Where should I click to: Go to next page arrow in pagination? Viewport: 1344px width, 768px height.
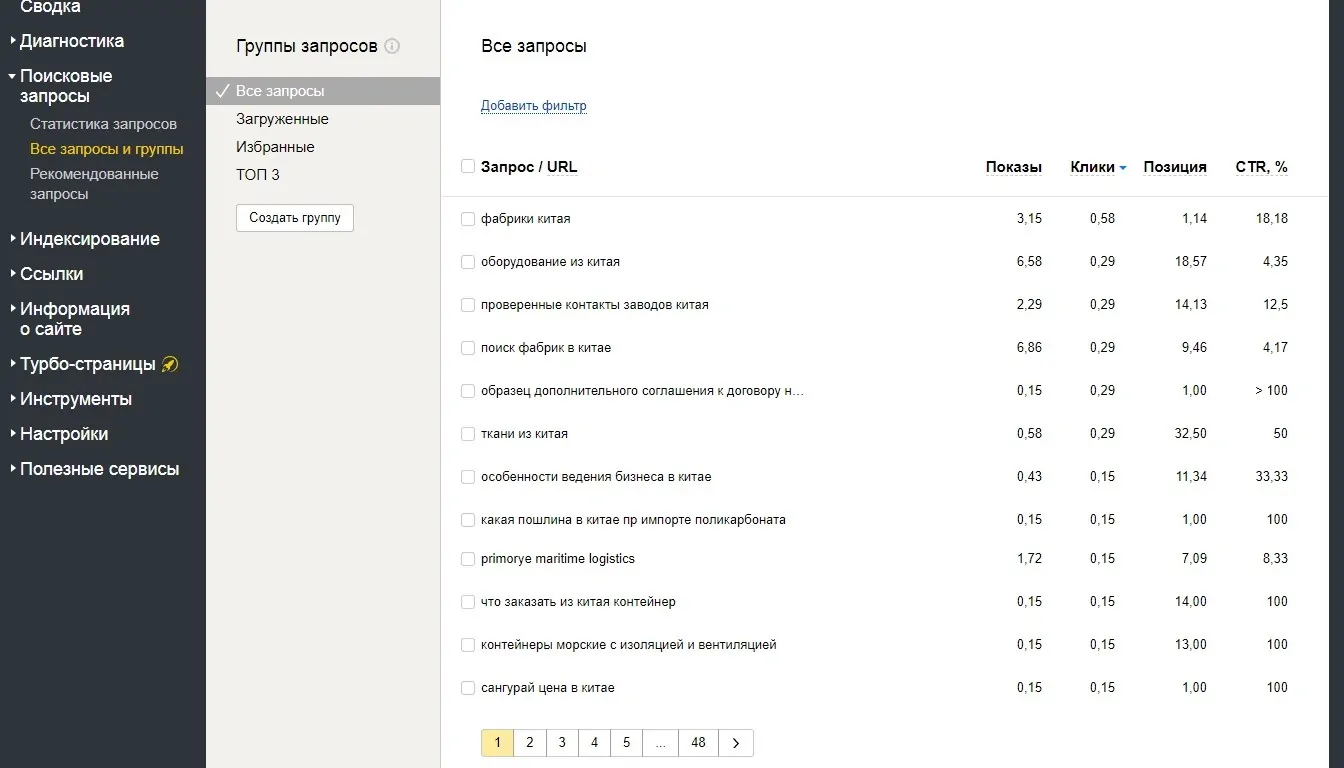tap(736, 743)
